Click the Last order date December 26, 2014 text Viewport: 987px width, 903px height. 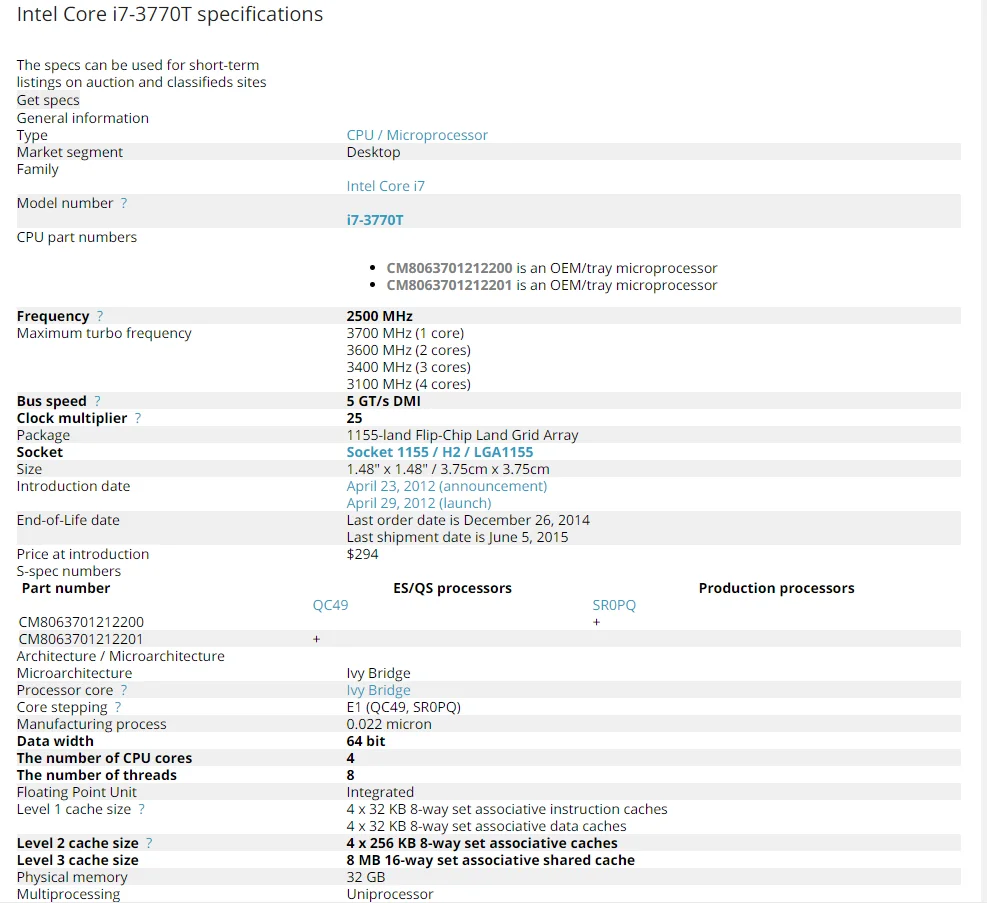[468, 520]
